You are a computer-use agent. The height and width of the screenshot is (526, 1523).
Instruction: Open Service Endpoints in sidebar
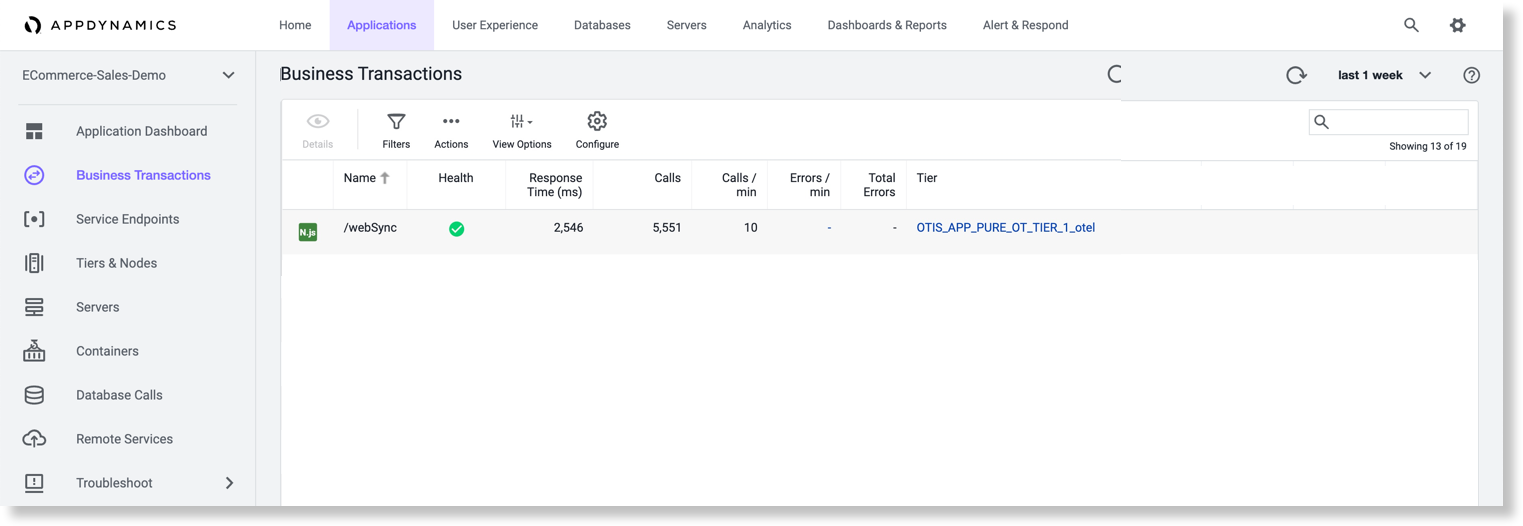pyautogui.click(x=127, y=219)
